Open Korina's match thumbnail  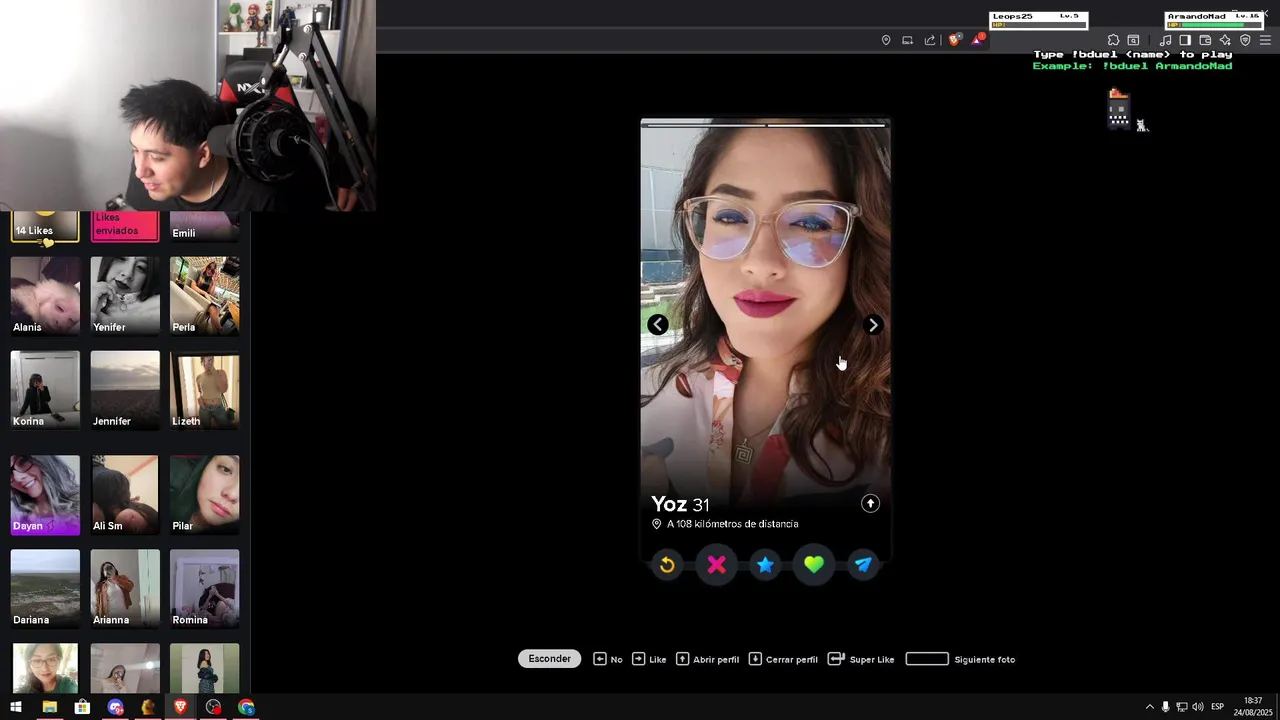tap(45, 390)
